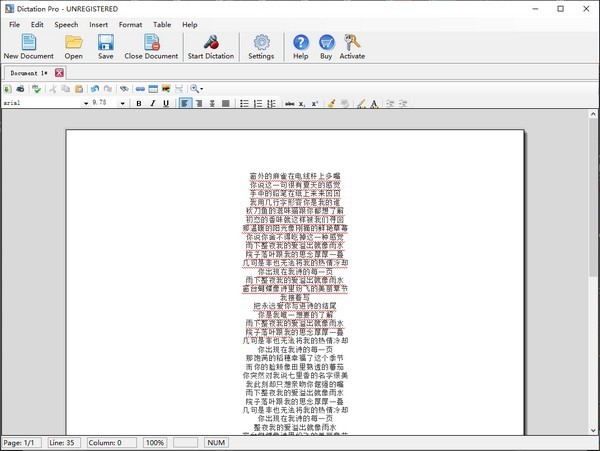The width and height of the screenshot is (600, 451).
Task: Open the zoom magnifier dropdown arrow
Action: (202, 89)
